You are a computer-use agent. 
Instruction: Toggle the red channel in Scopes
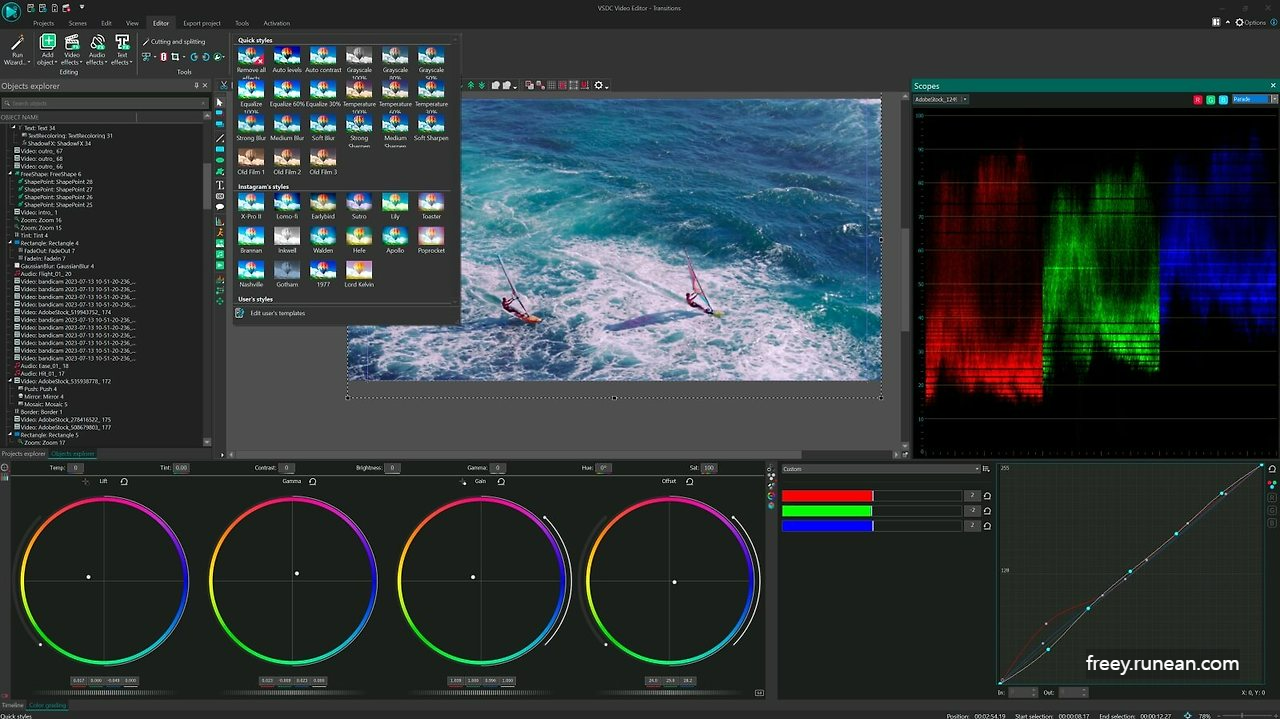1198,99
